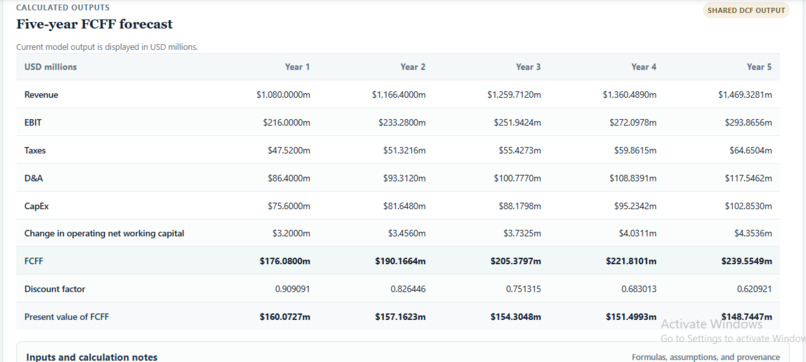The width and height of the screenshot is (806, 362).
Task: Click the Year 4 column header
Action: 644,67
